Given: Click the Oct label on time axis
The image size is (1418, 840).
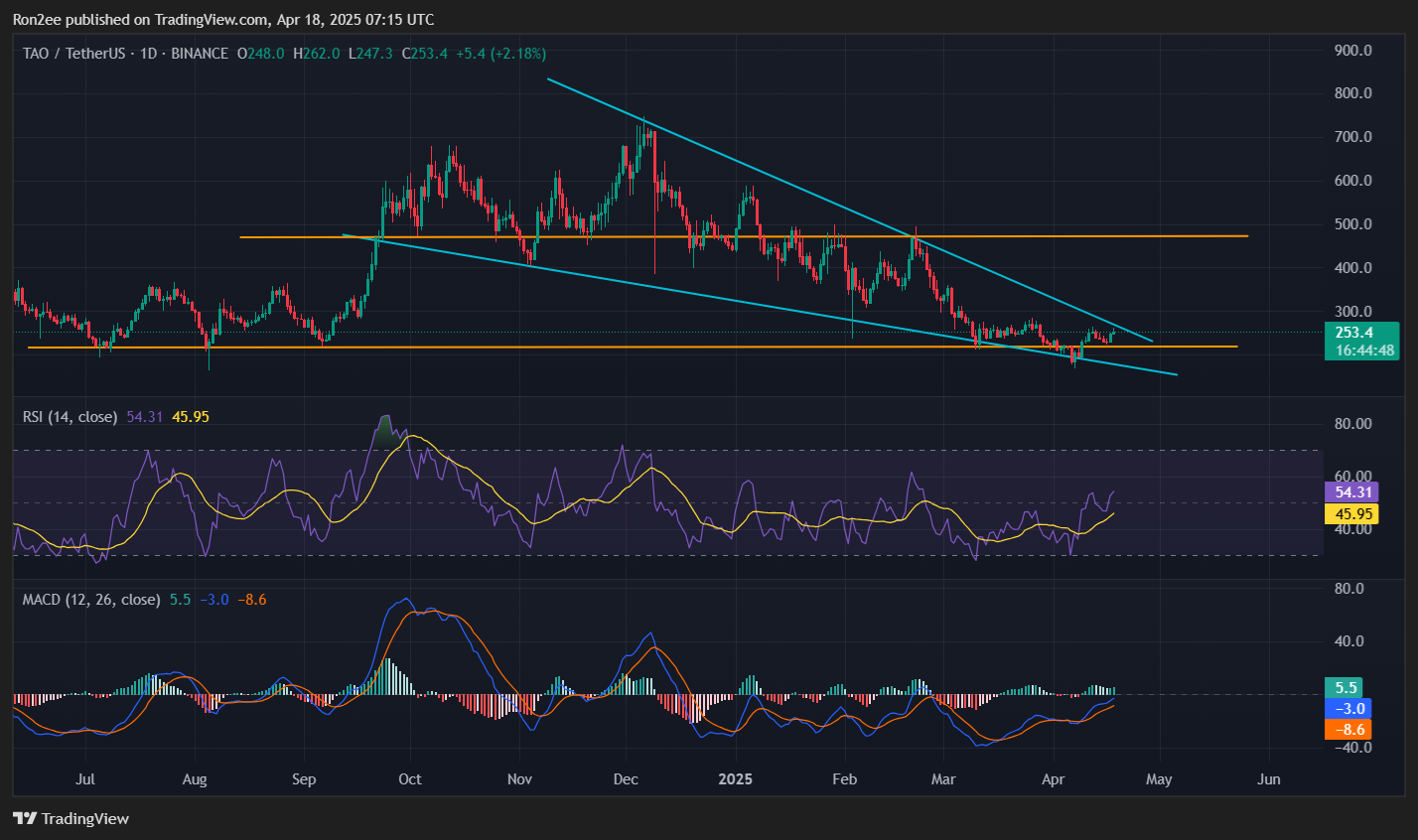Looking at the screenshot, I should point(409,778).
